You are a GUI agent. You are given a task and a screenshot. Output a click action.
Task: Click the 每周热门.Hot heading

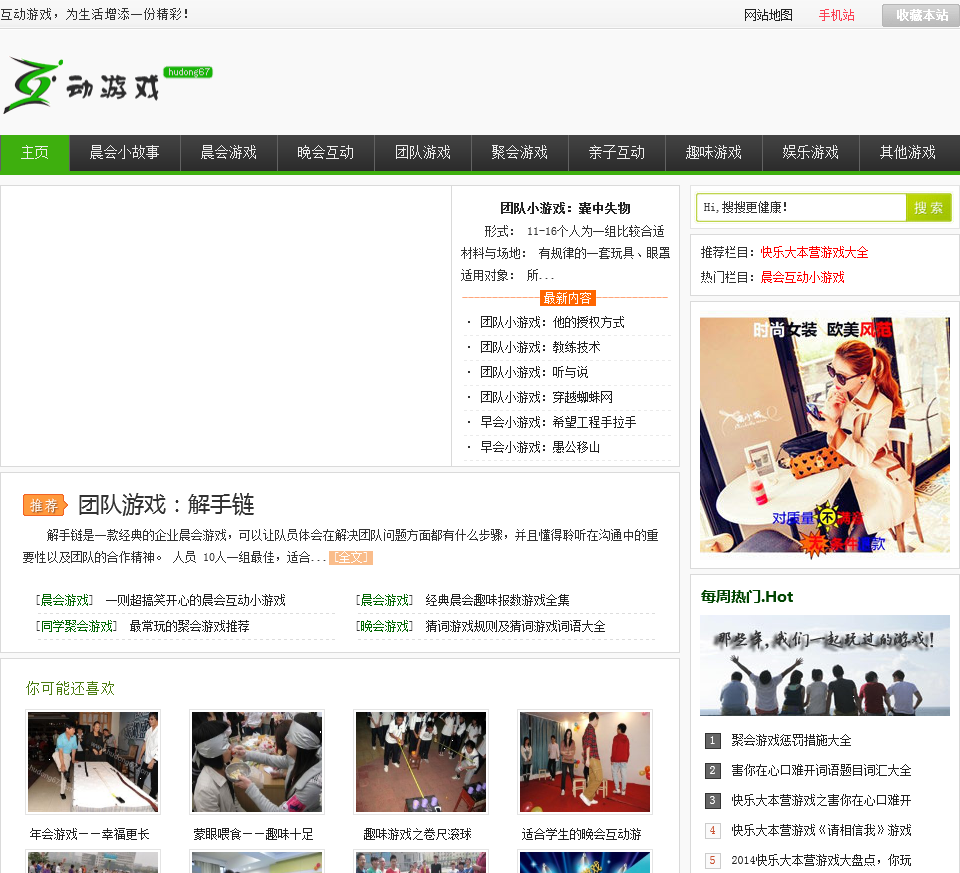747,597
